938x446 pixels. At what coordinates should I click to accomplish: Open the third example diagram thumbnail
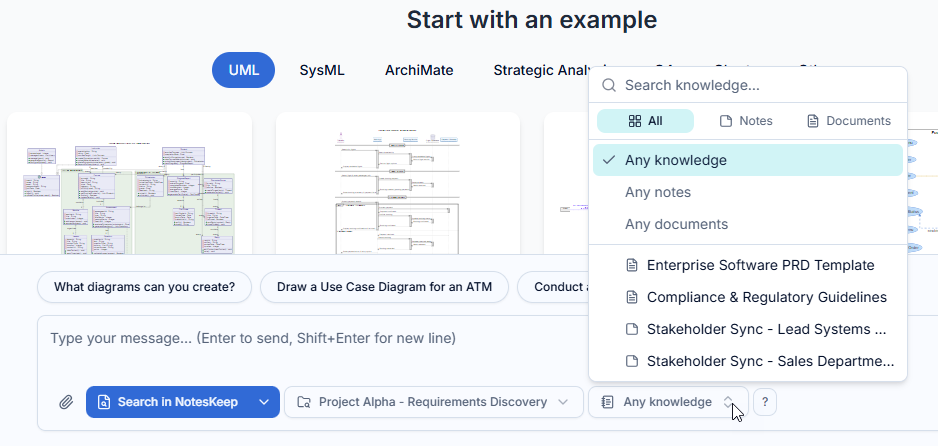[566, 183]
